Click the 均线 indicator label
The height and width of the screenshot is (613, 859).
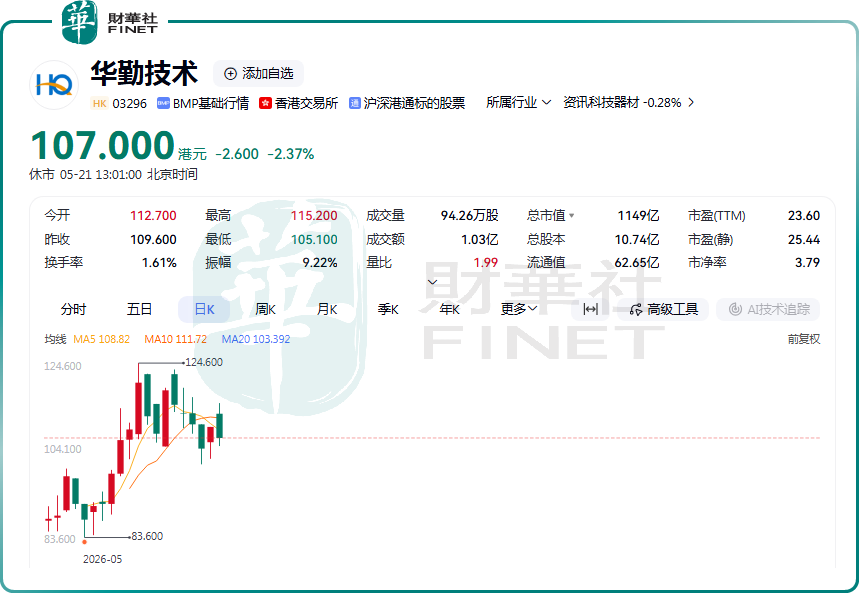tap(55, 339)
